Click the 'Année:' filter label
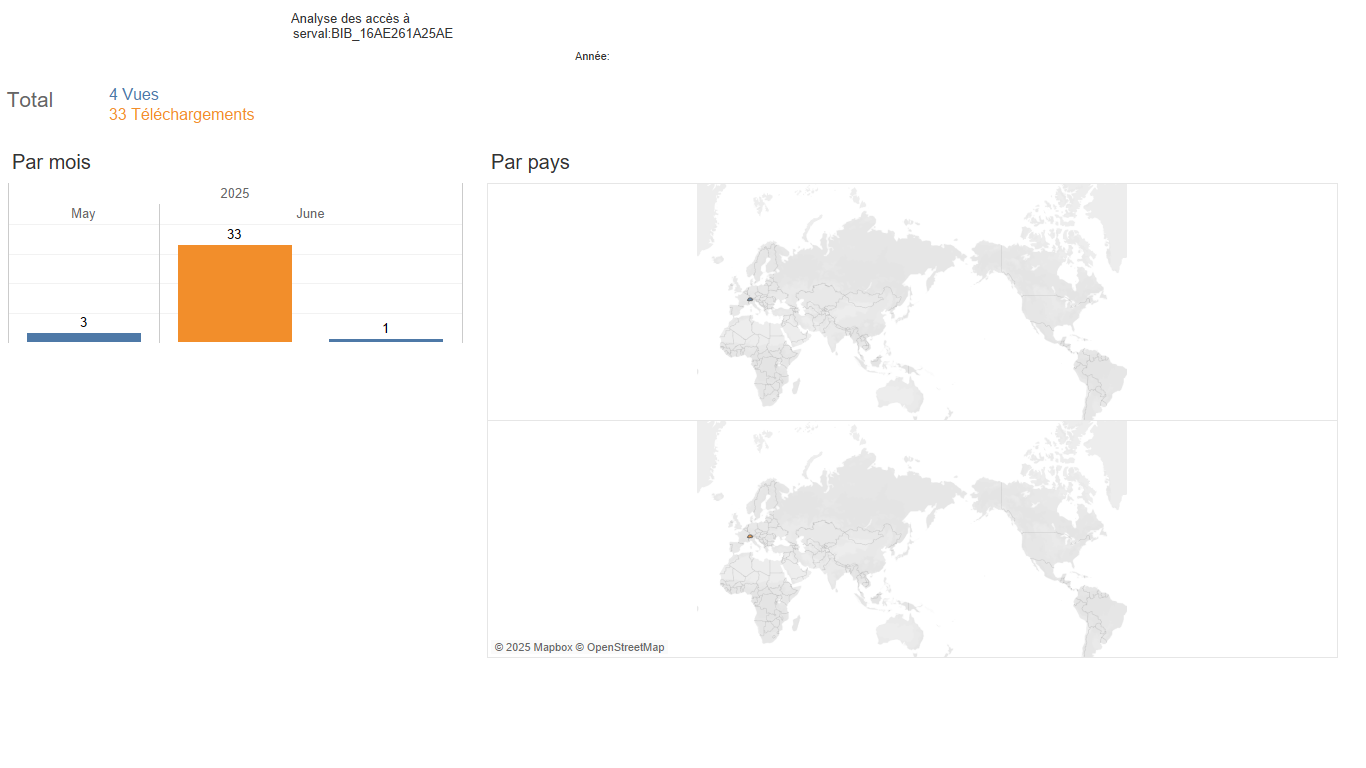 click(x=592, y=57)
